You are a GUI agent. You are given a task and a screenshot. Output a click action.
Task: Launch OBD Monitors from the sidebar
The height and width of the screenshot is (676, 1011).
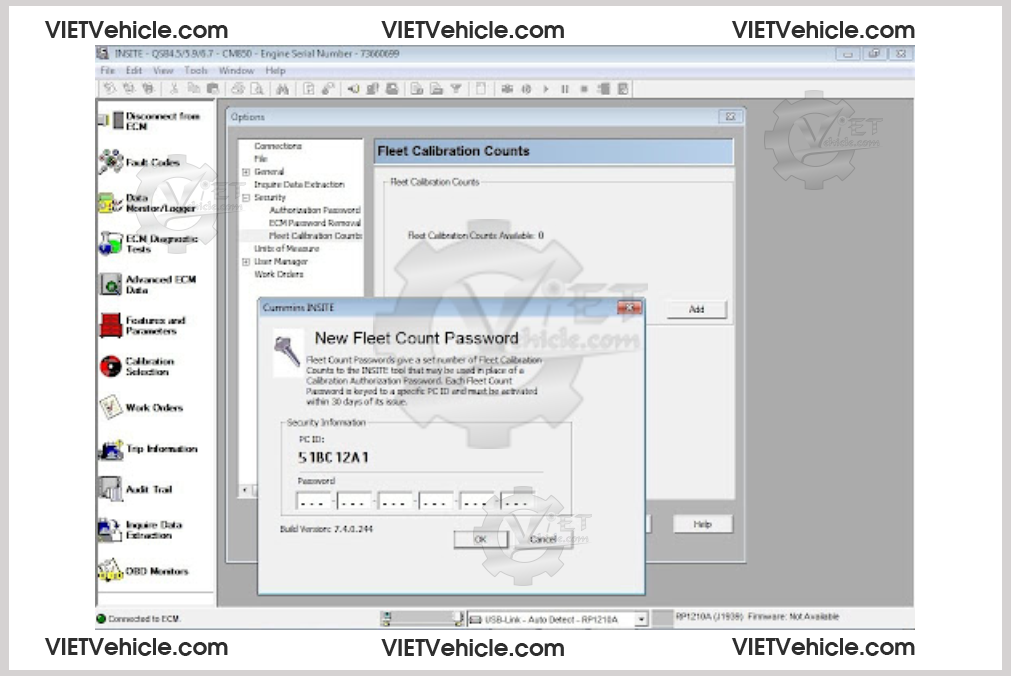[x=111, y=572]
